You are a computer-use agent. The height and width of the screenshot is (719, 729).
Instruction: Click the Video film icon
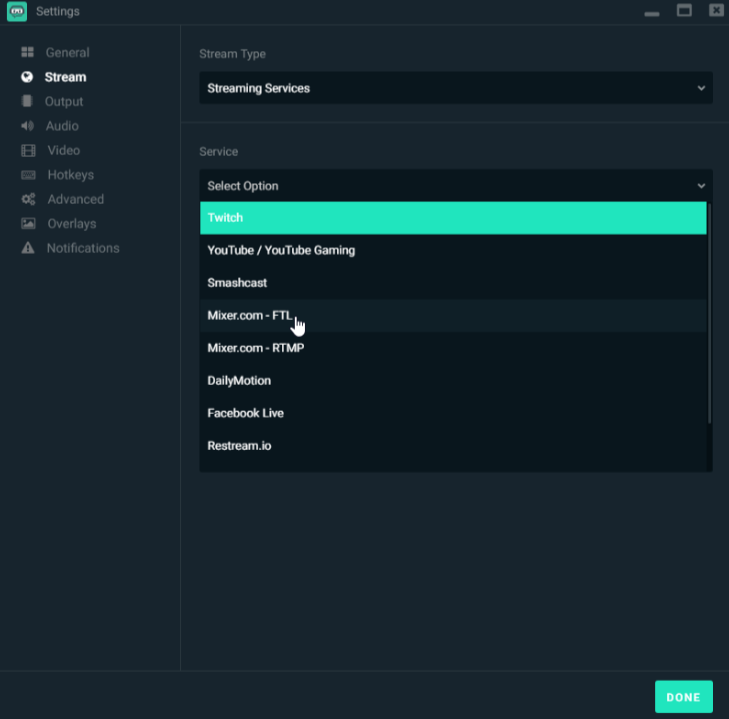(28, 151)
